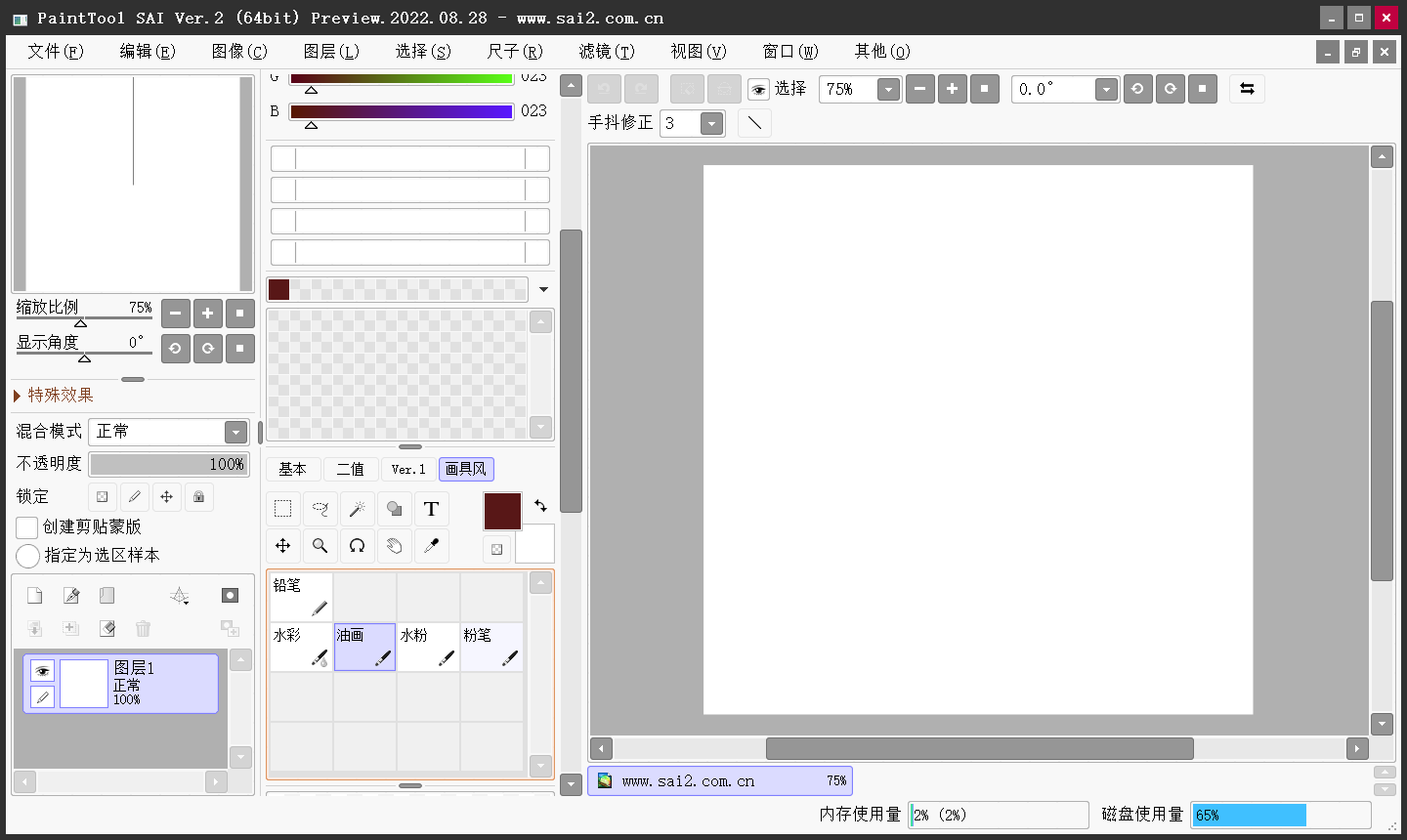Zoom out using left panel minus button
The image size is (1407, 840).
click(175, 314)
